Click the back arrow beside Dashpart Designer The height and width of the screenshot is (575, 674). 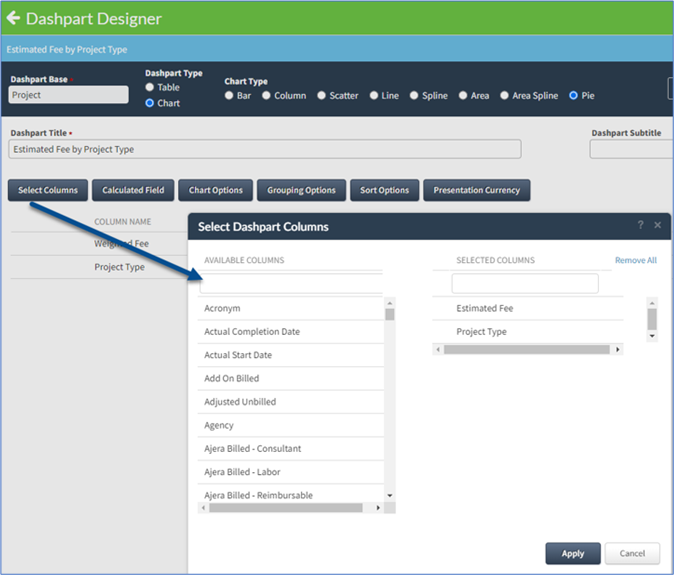pos(14,18)
